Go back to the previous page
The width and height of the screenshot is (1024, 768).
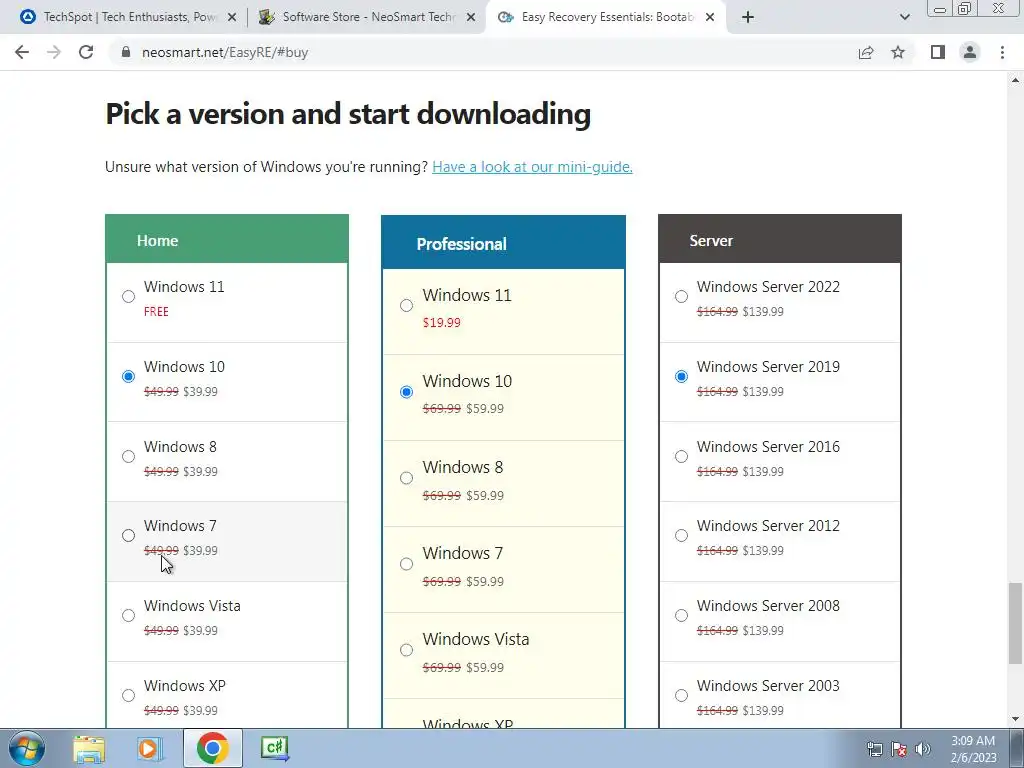[22, 52]
